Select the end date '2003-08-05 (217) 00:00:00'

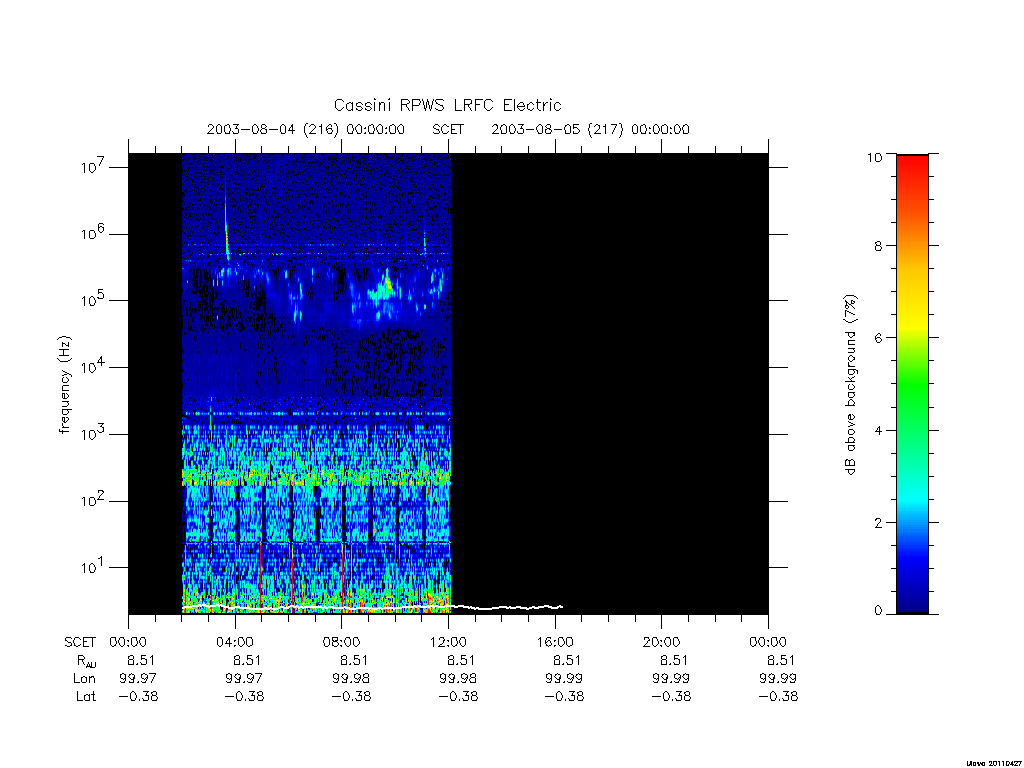click(590, 129)
